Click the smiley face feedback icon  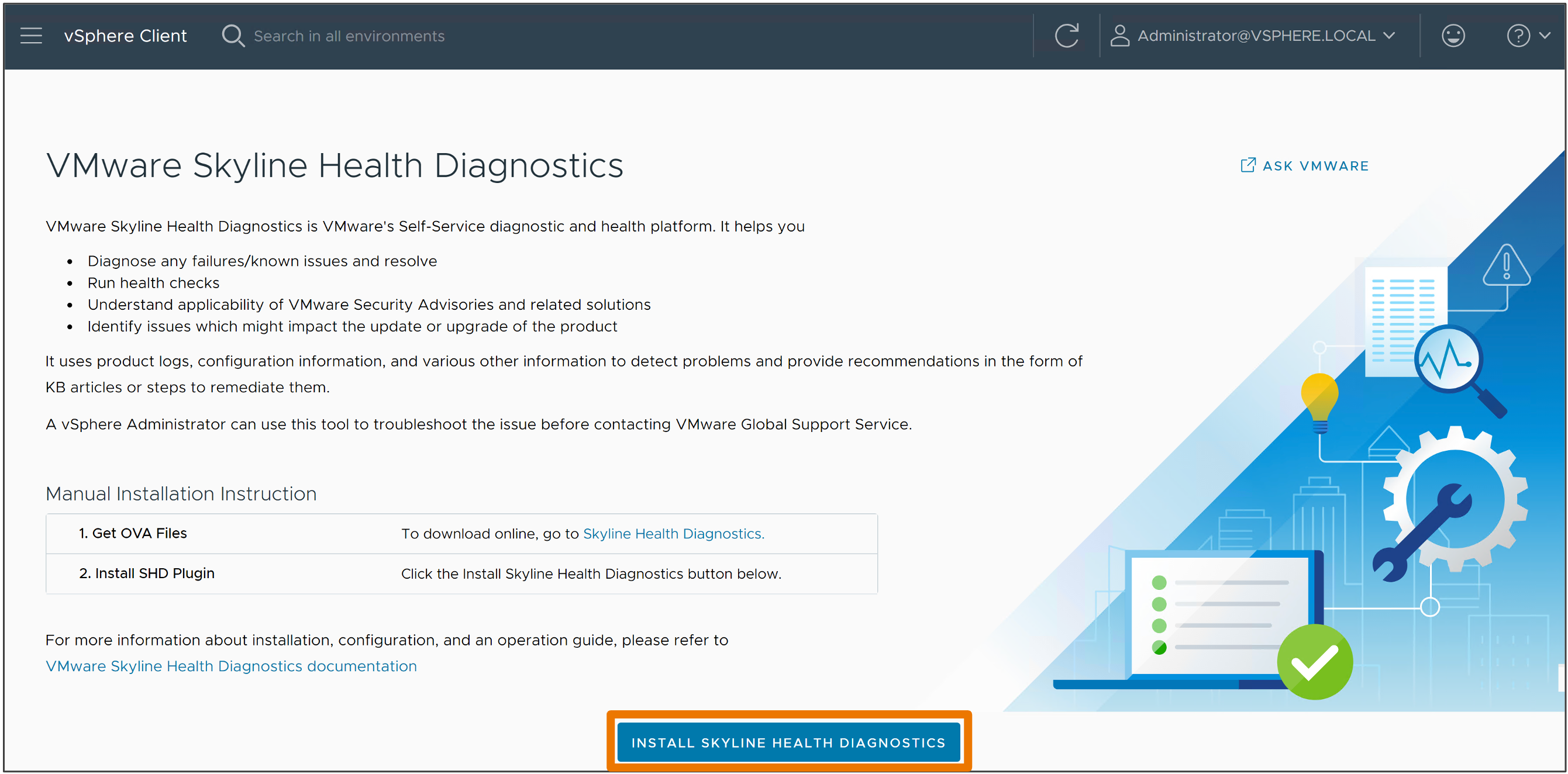click(x=1452, y=36)
